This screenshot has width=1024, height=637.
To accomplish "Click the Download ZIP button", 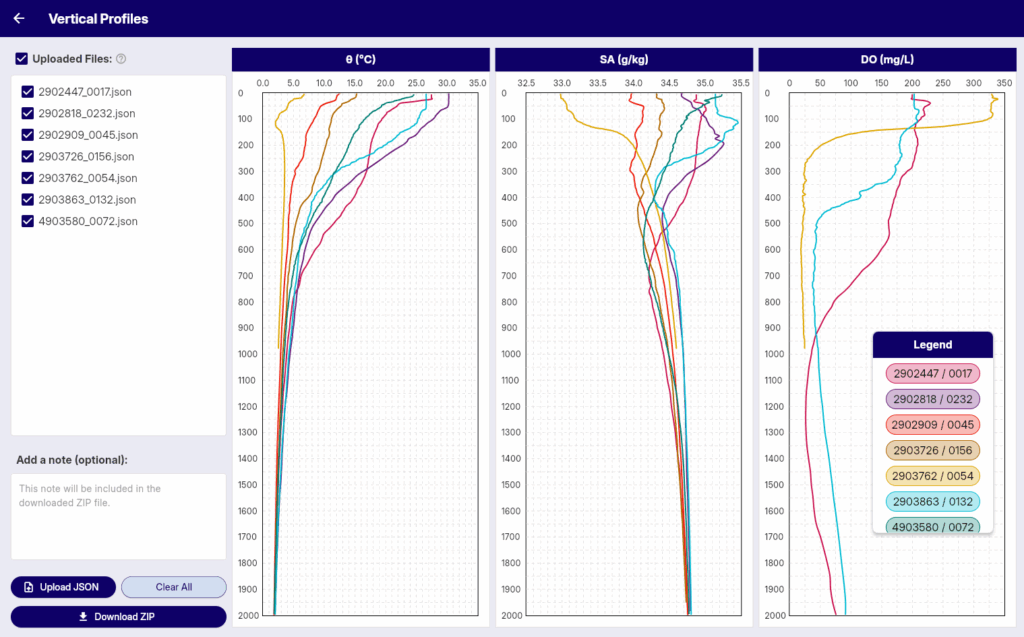I will click(117, 616).
